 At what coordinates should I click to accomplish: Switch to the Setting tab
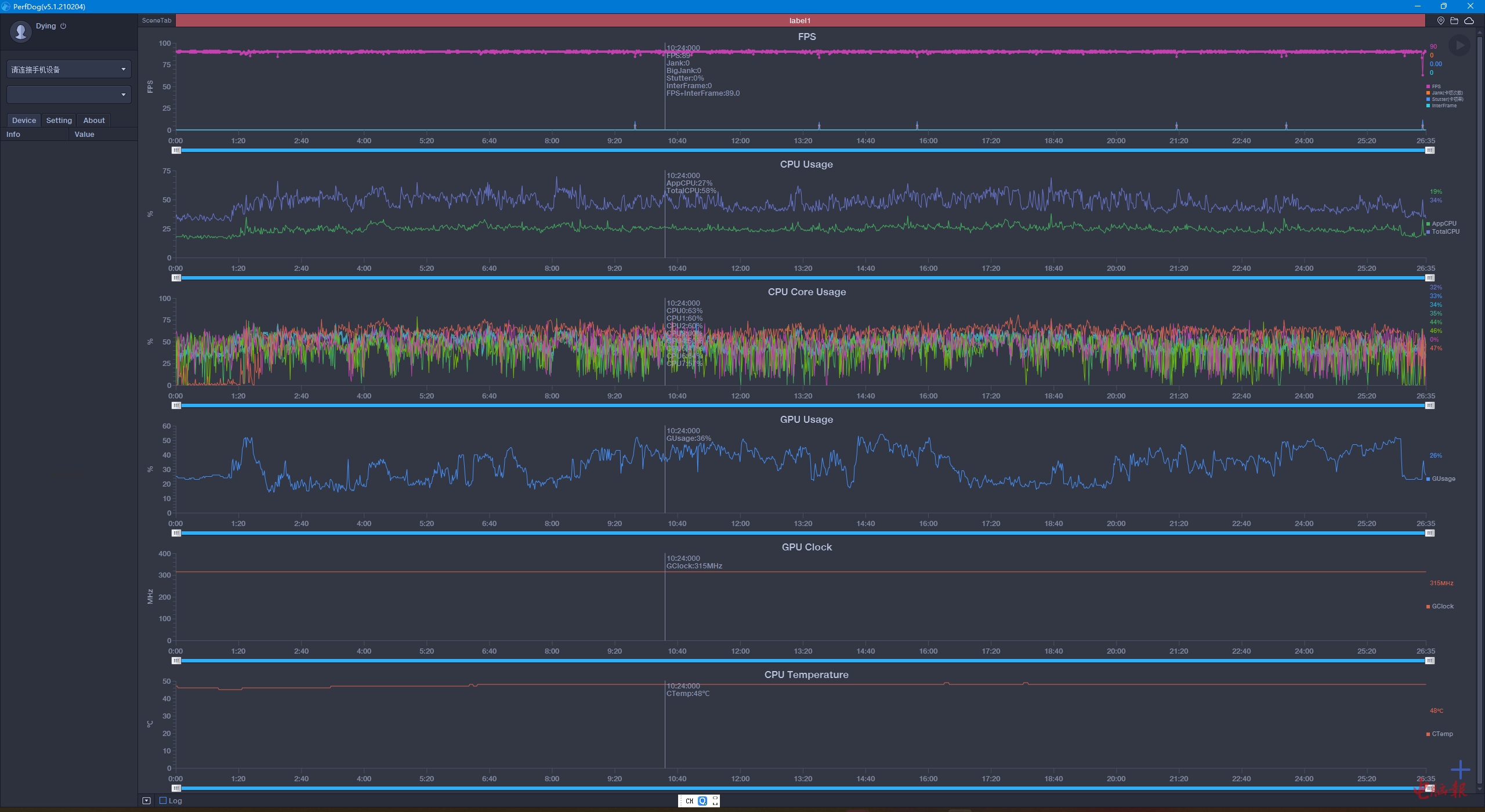click(x=59, y=121)
